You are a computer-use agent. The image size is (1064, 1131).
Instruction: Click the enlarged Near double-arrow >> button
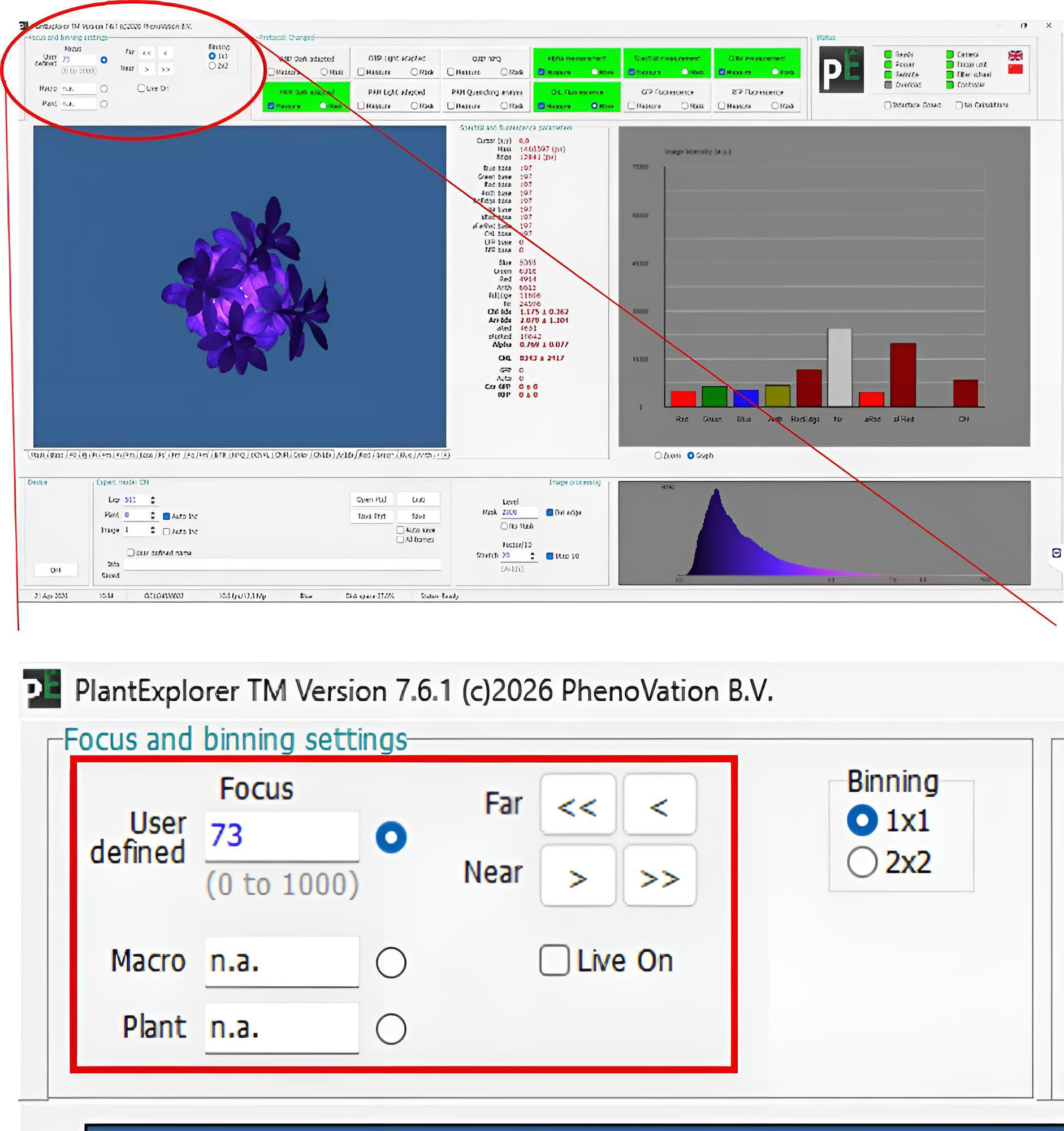(x=660, y=875)
